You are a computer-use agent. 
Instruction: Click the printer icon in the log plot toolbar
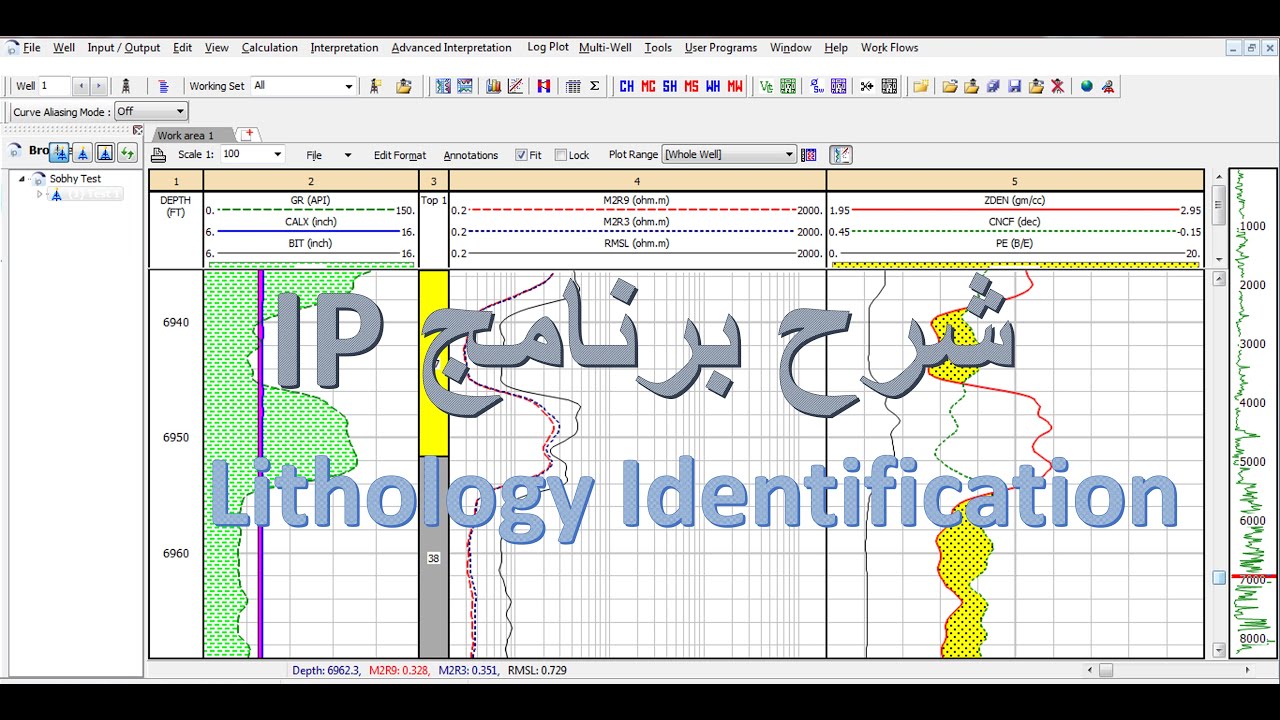(x=158, y=155)
